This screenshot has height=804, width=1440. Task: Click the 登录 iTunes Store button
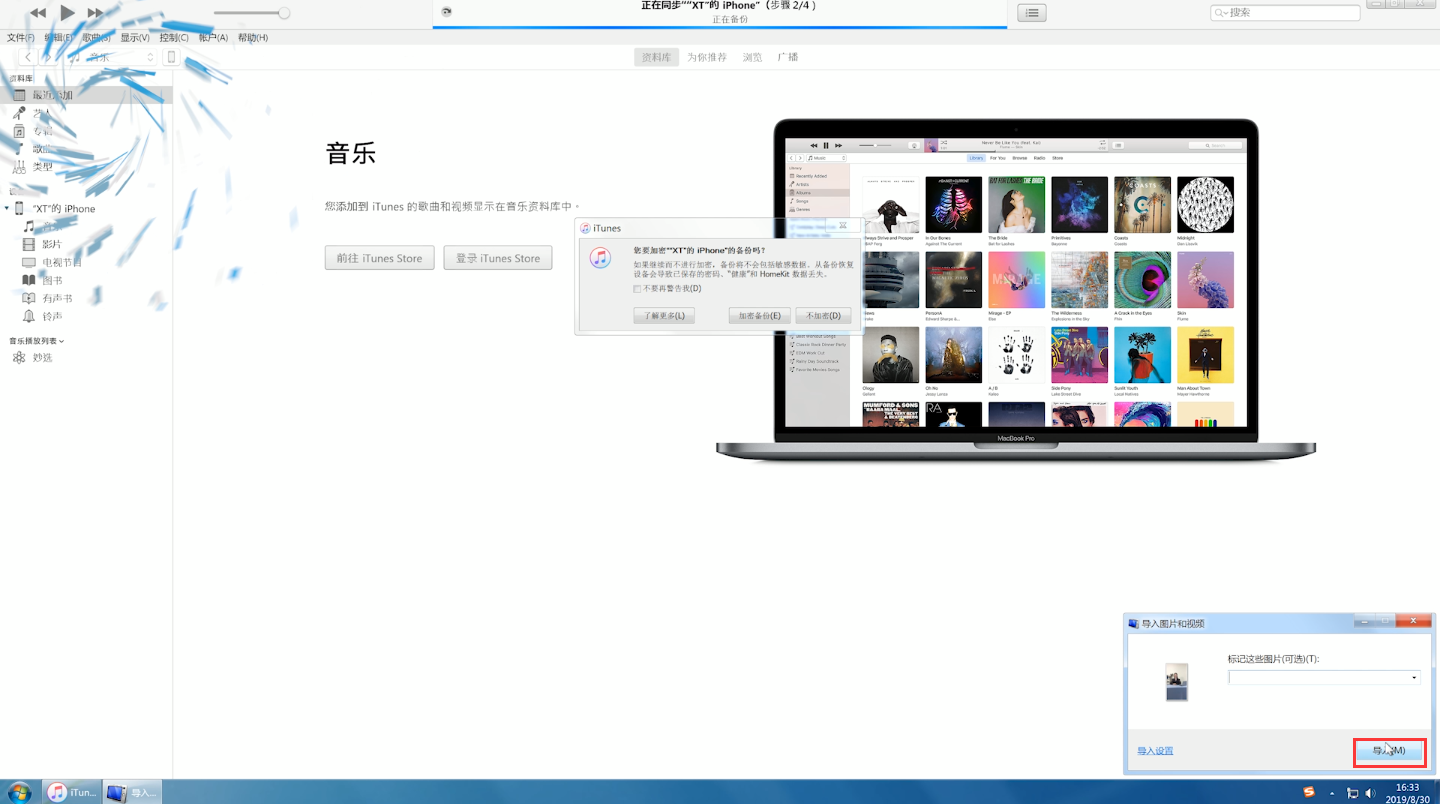tap(498, 258)
